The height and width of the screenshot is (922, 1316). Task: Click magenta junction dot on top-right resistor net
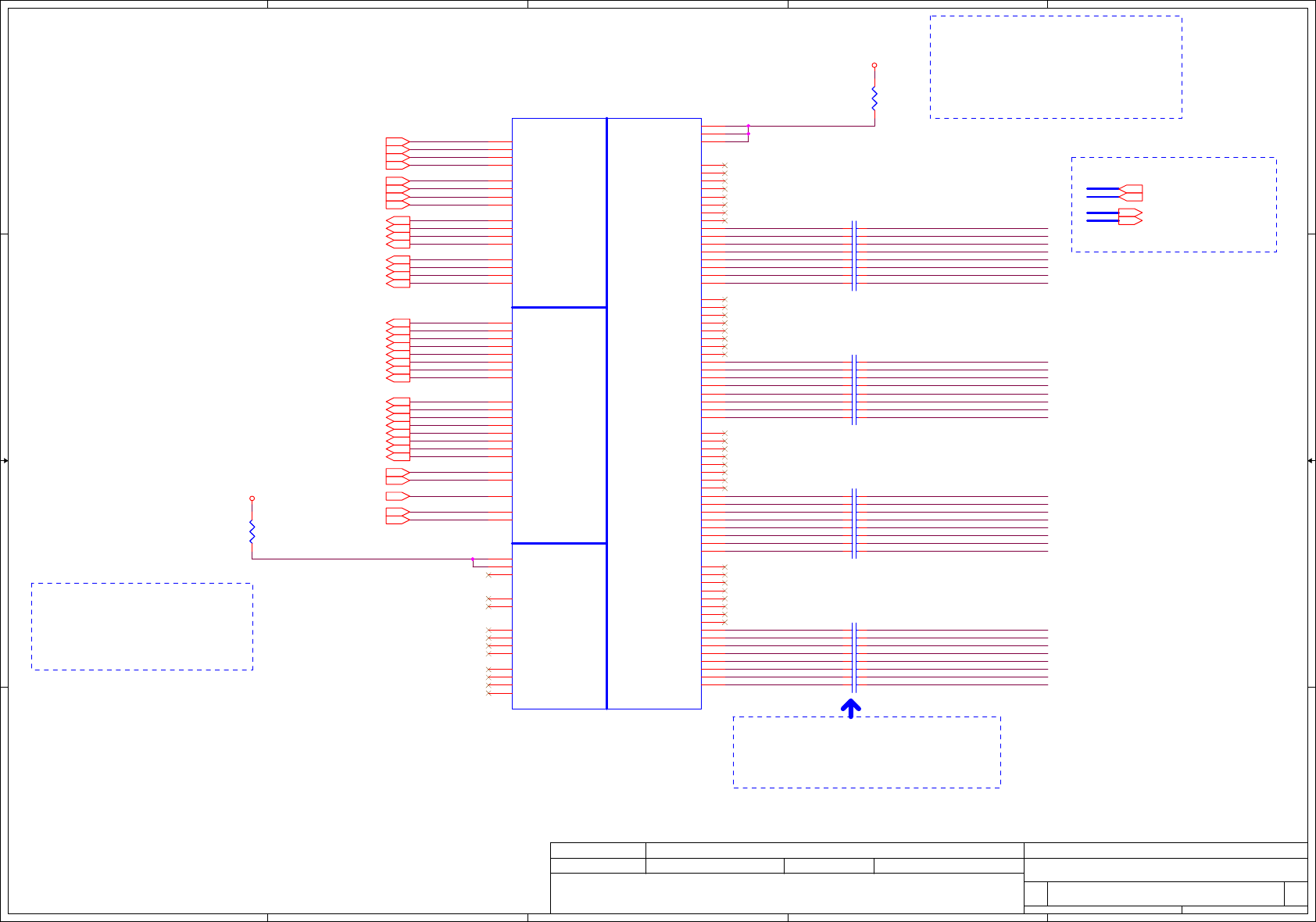[x=748, y=126]
